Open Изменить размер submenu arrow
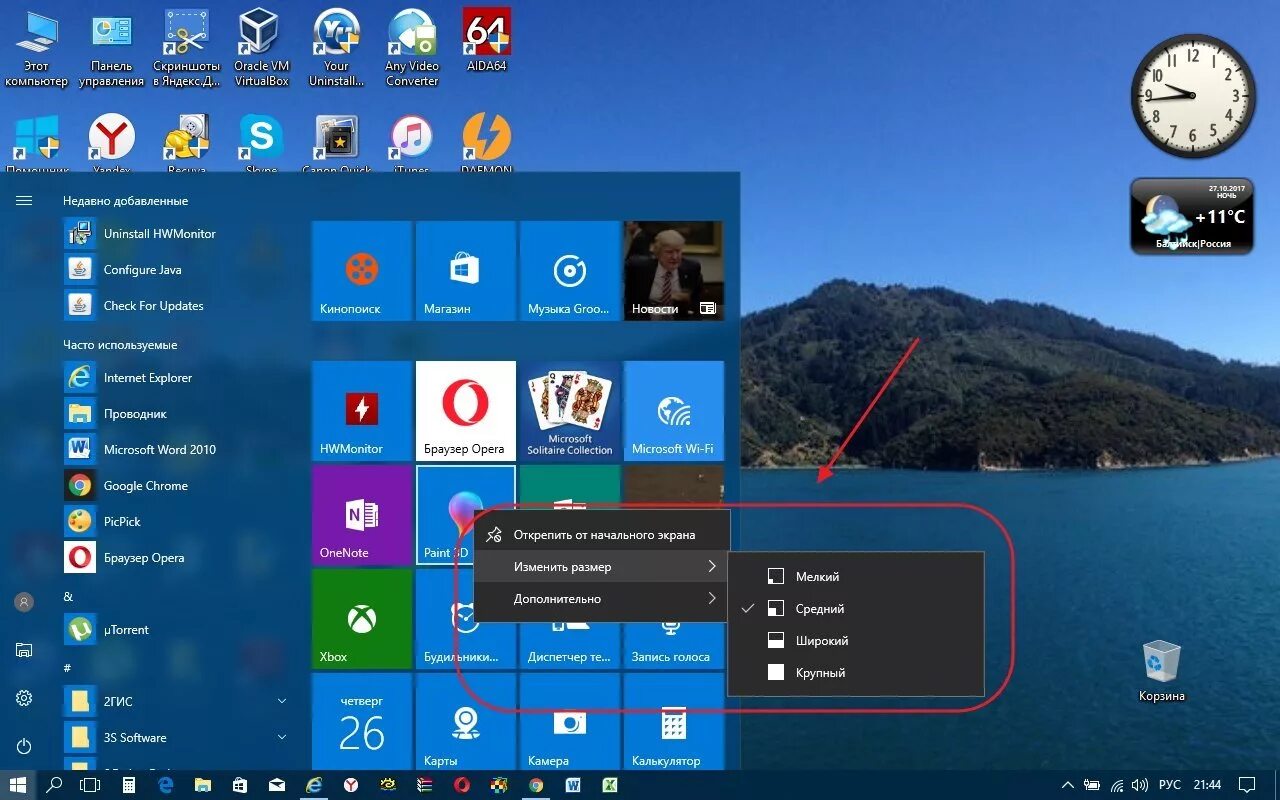The image size is (1280, 800). coord(712,567)
